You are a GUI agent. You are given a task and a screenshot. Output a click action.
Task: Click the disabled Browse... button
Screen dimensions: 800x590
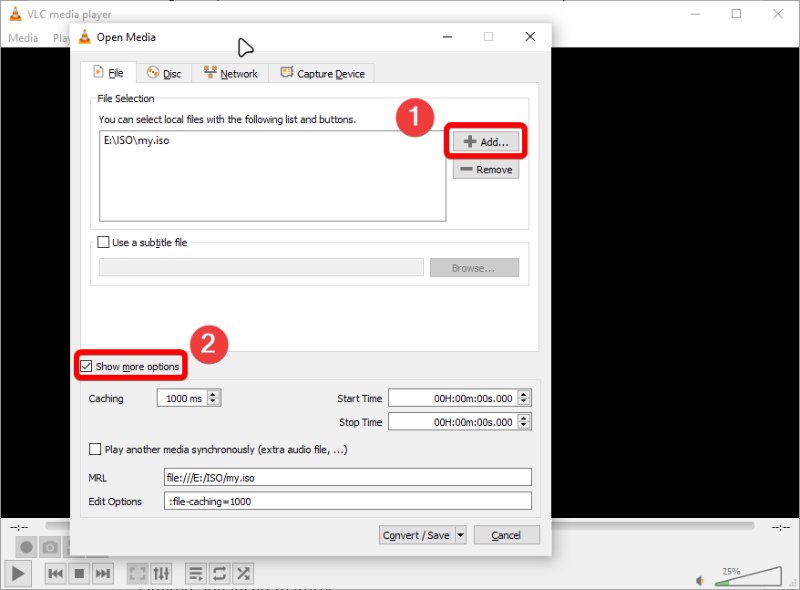tap(474, 268)
